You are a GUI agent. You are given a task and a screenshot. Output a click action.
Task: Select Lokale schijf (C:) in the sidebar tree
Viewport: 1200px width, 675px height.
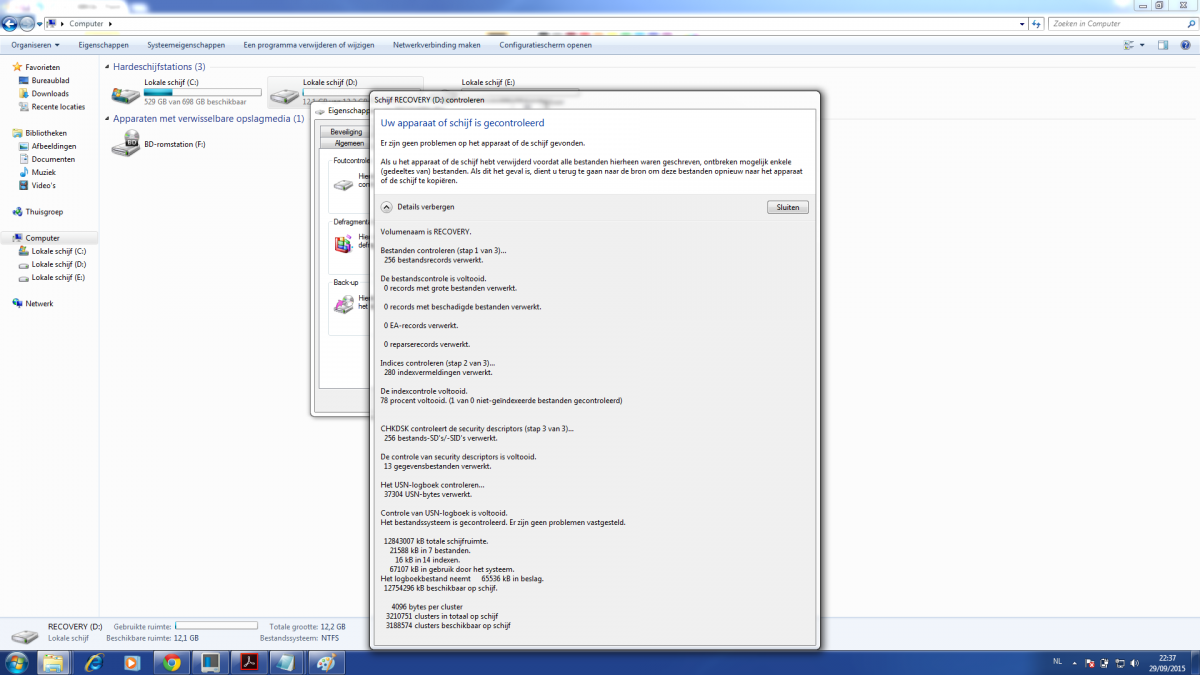tap(58, 251)
